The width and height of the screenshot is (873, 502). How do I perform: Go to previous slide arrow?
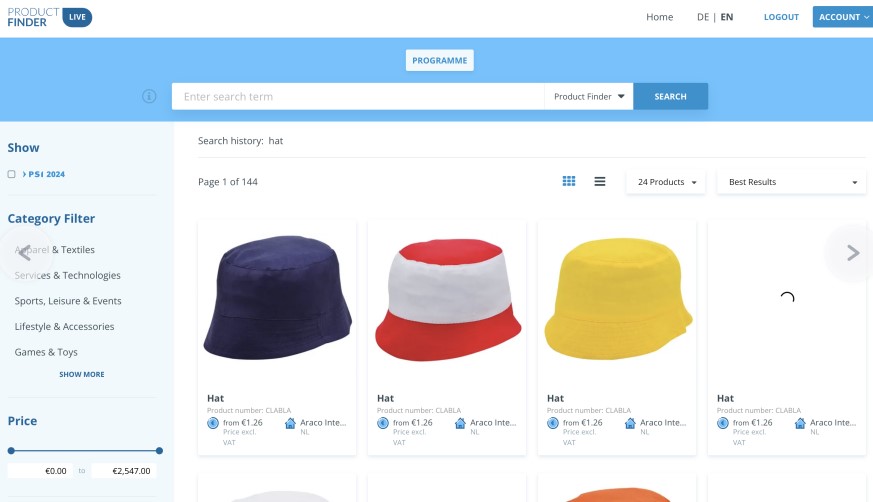pyautogui.click(x=24, y=253)
